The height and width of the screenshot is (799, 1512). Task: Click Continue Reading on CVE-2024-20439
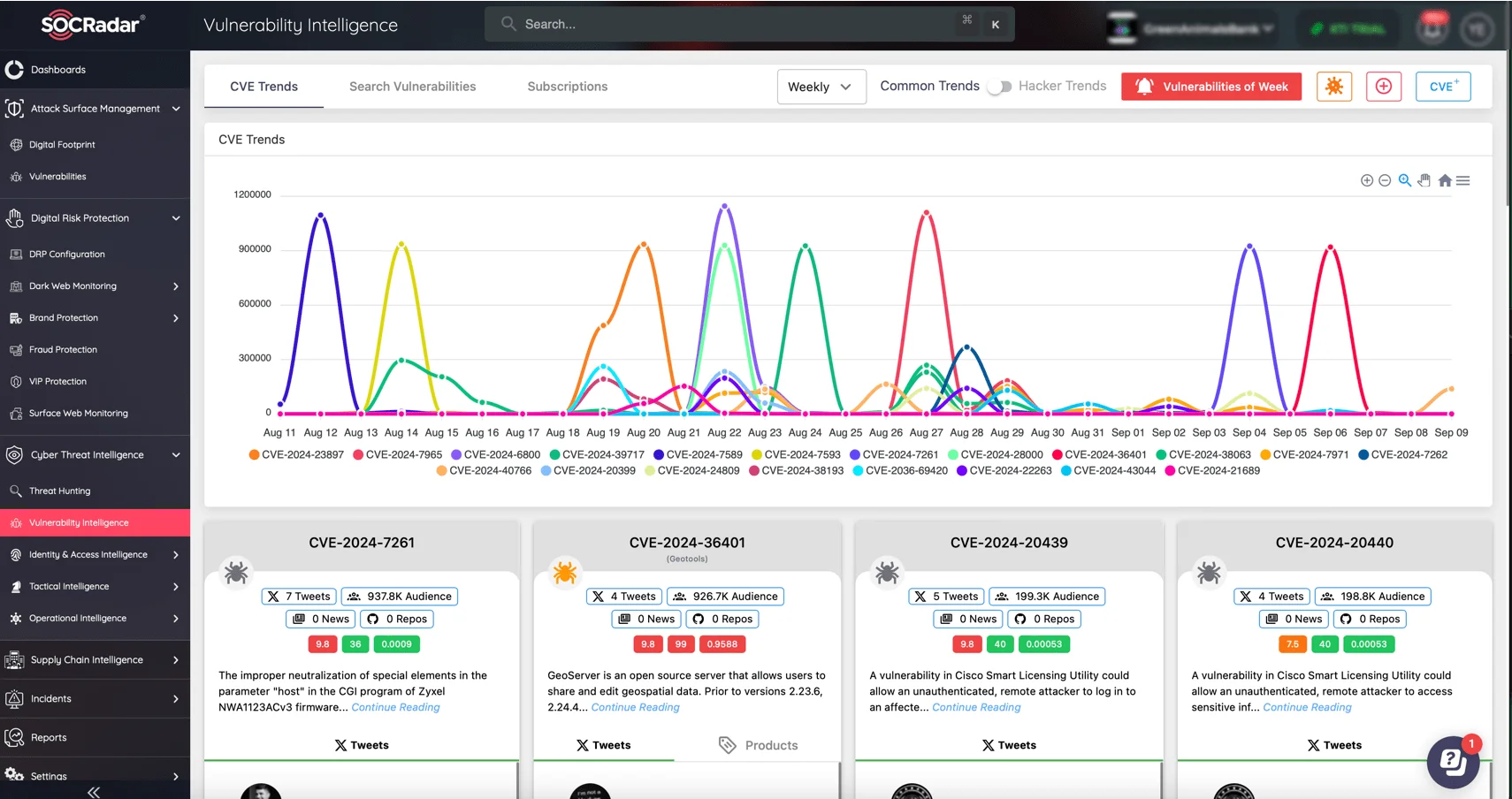(x=976, y=707)
